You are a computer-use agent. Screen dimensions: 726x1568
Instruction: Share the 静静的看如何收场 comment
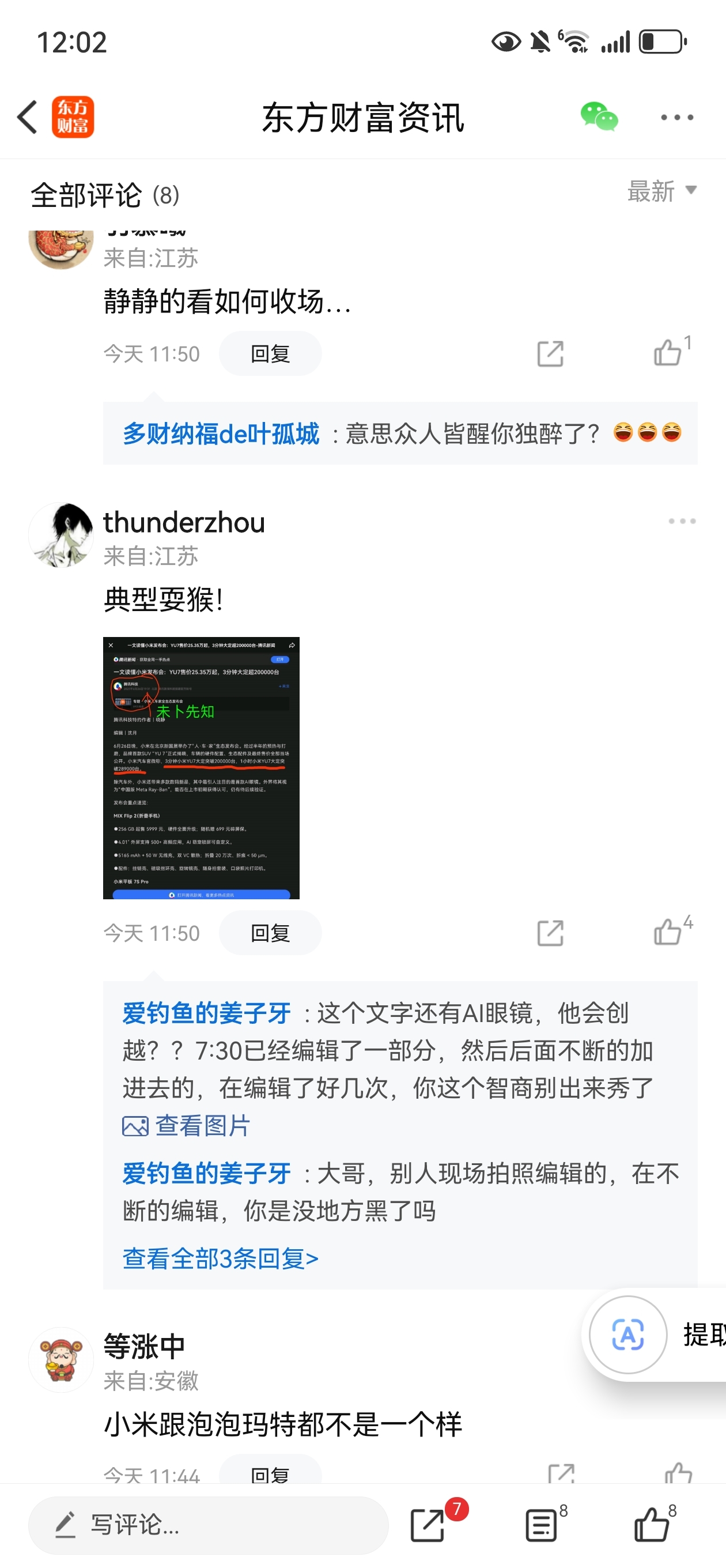(550, 353)
